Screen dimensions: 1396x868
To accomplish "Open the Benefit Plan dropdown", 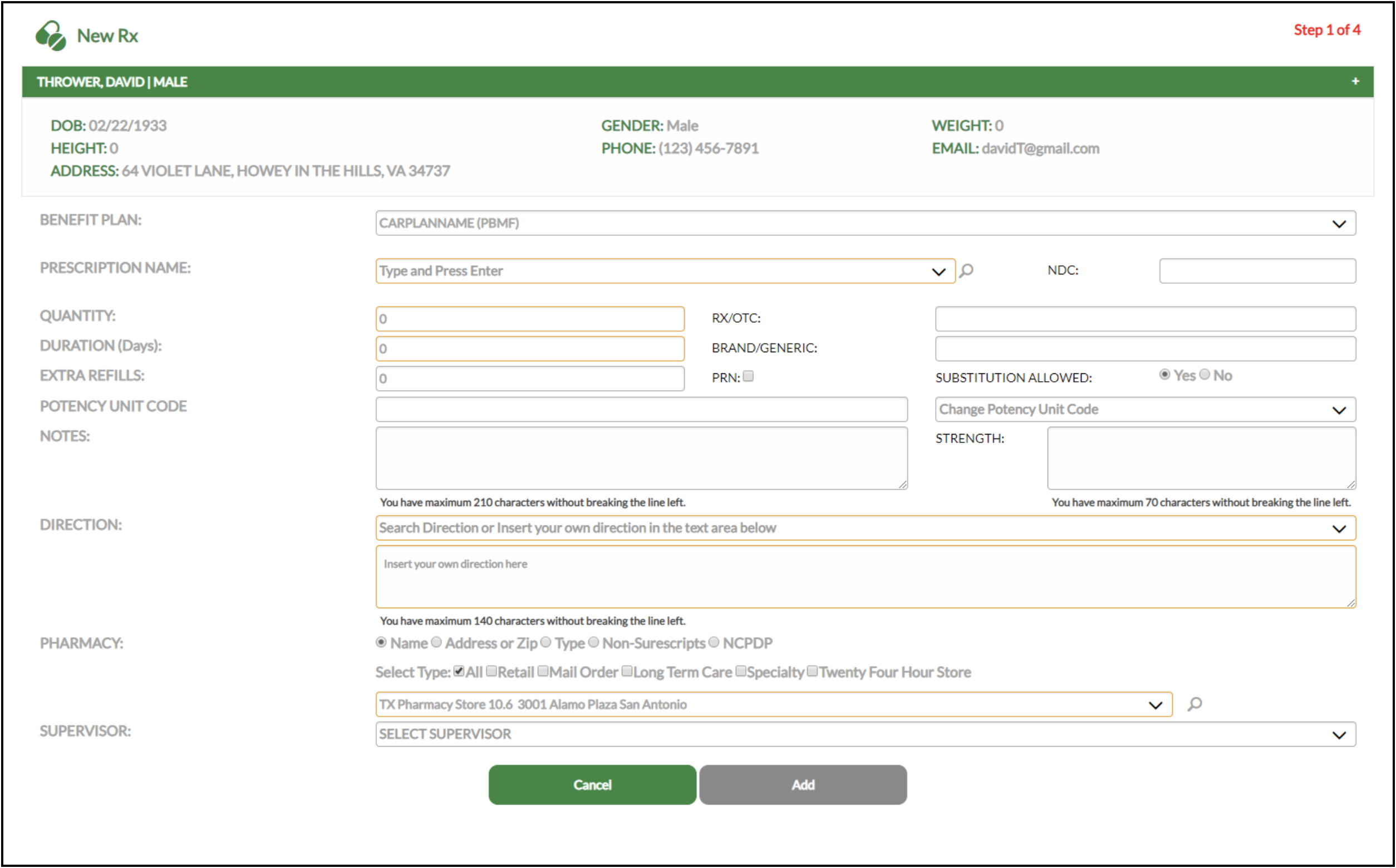I will click(1340, 223).
